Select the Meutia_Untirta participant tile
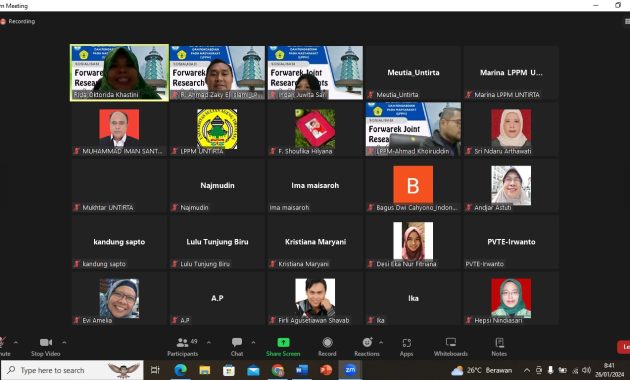 coord(413,73)
